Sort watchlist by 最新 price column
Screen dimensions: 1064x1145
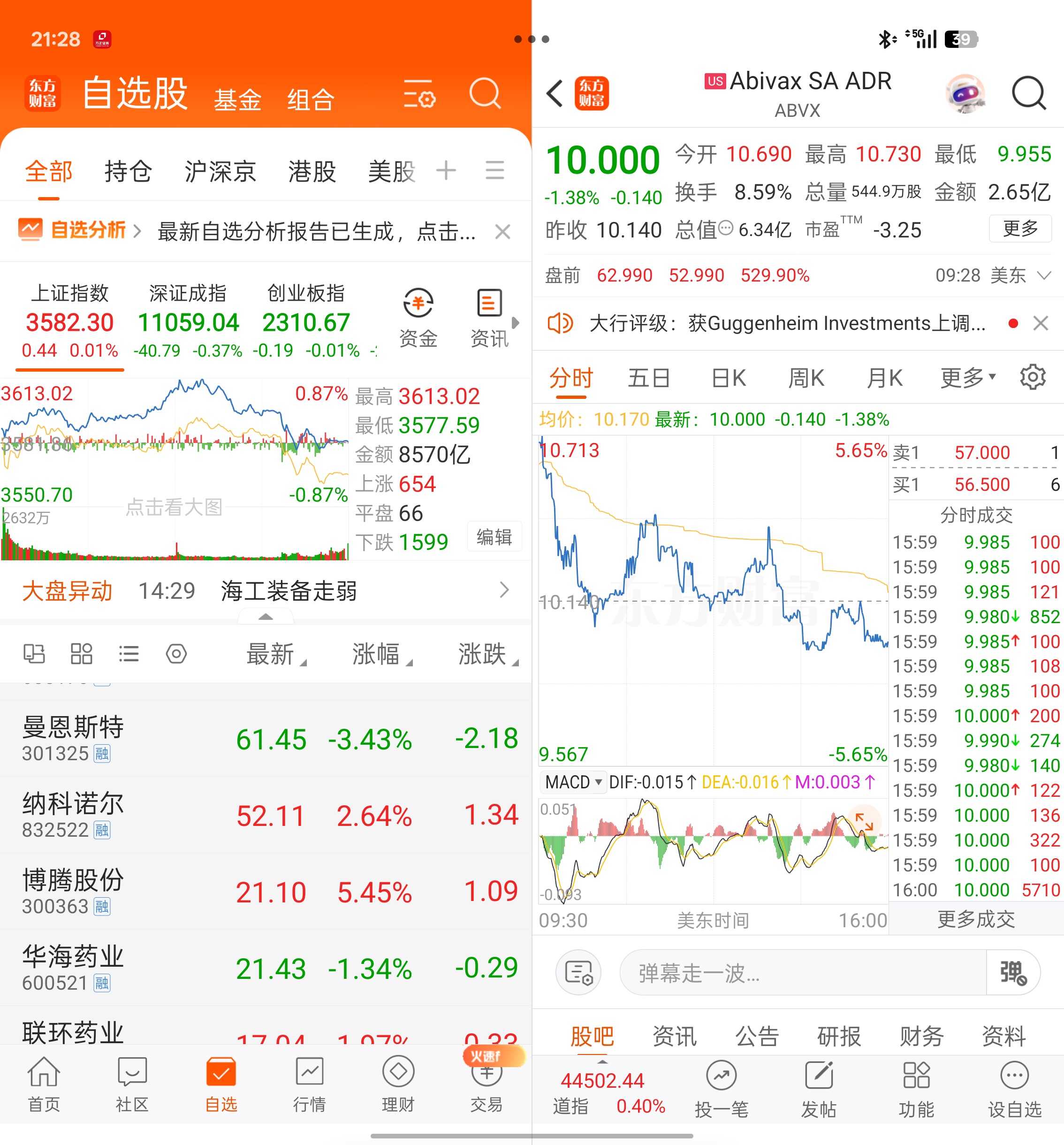point(276,654)
